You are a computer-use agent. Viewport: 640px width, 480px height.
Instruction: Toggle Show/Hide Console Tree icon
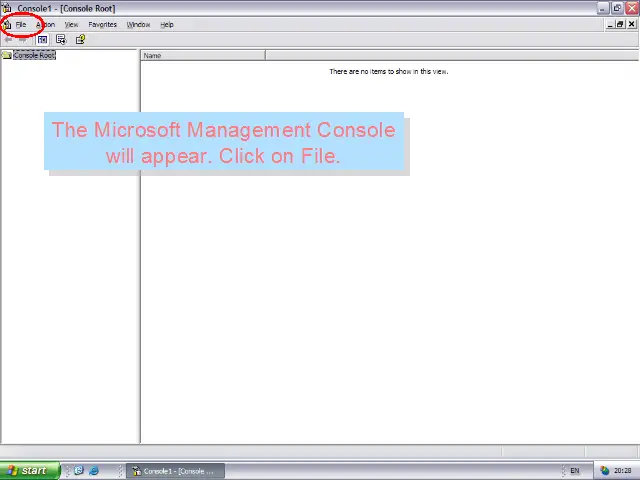pyautogui.click(x=42, y=40)
